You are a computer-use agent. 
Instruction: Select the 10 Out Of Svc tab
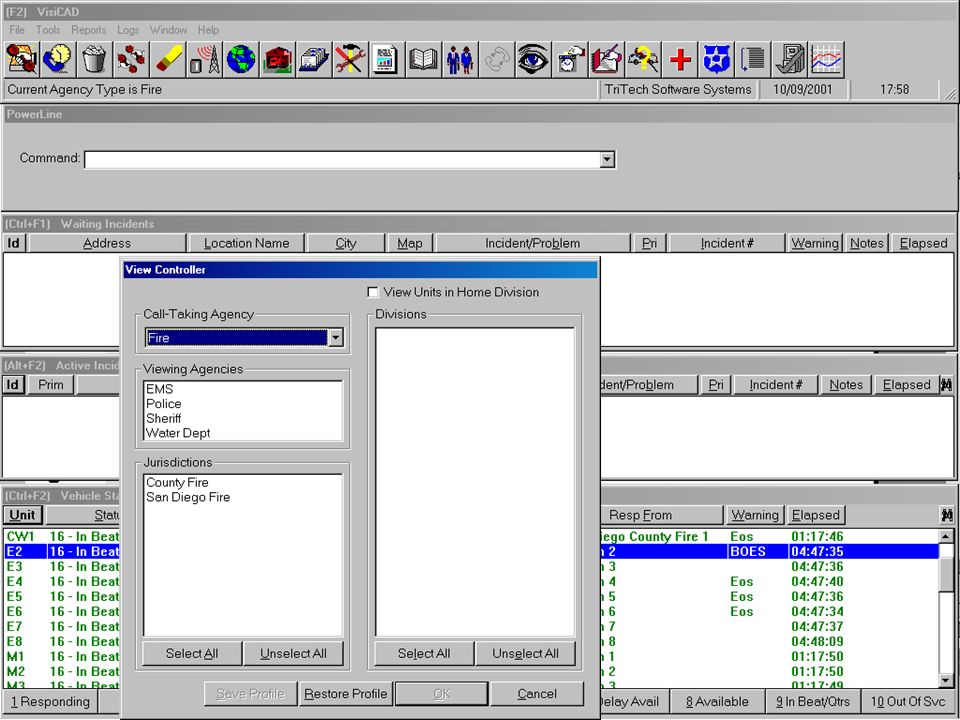908,702
